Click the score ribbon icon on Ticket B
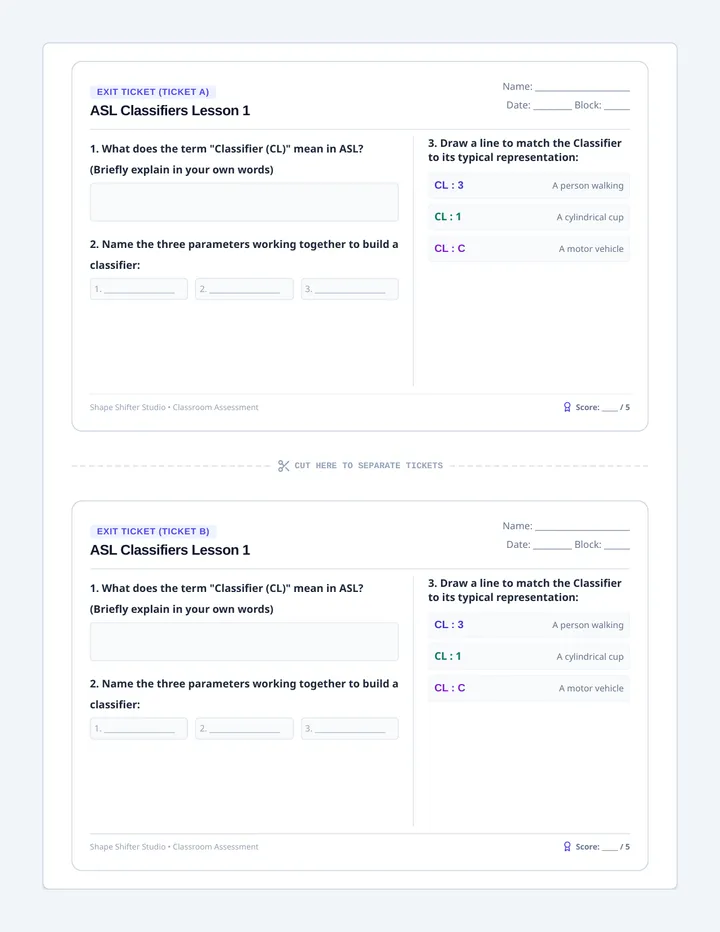Image resolution: width=720 pixels, height=932 pixels. point(567,846)
